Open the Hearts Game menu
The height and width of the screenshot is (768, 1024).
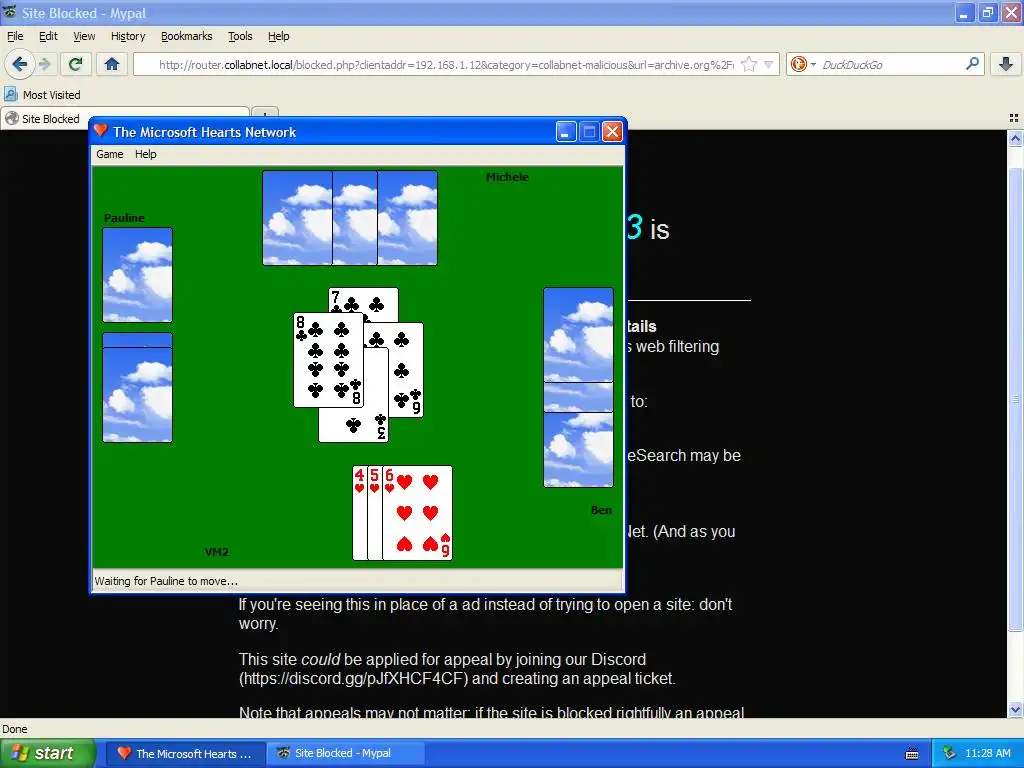coord(110,154)
